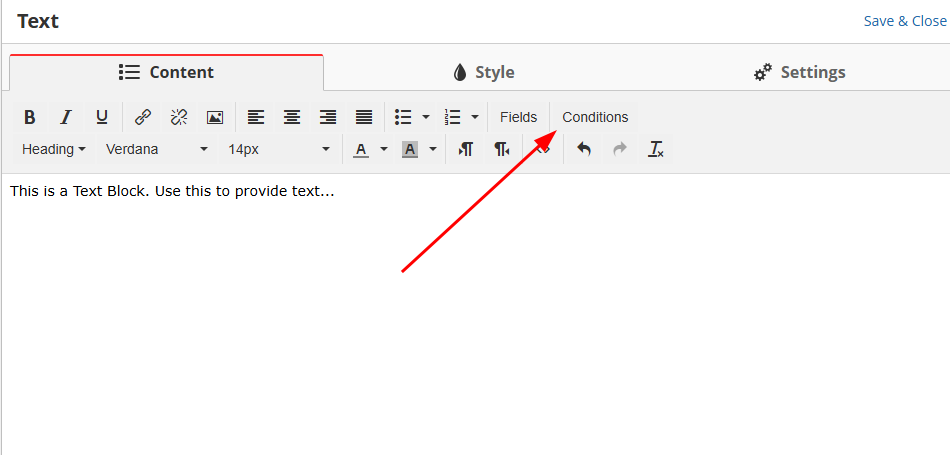This screenshot has height=455, width=950.
Task: Toggle underline formatting
Action: pos(102,117)
